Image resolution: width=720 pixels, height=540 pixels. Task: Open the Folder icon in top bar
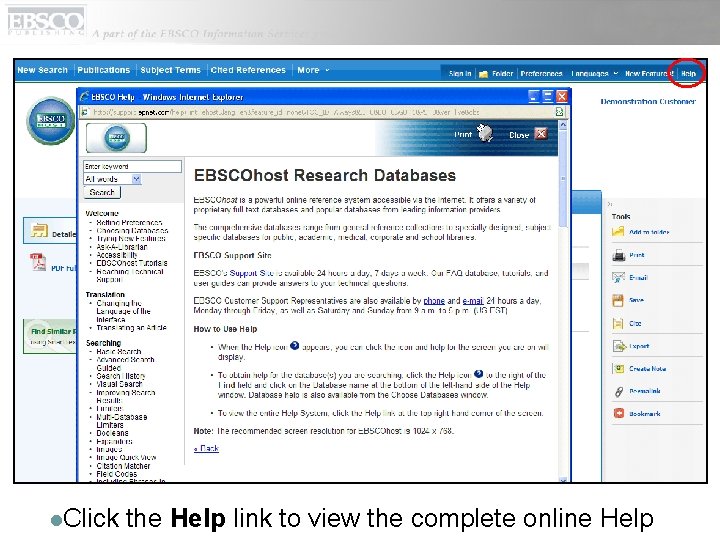tap(483, 74)
